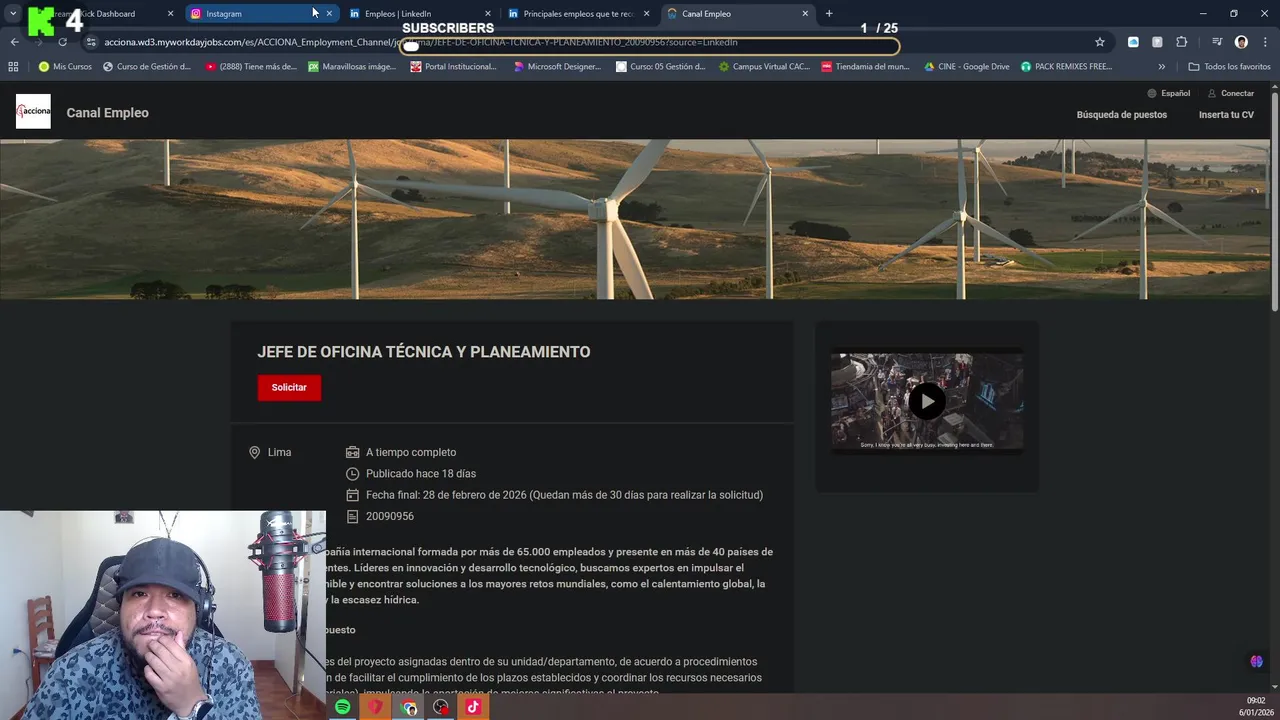Open the Chrome profile avatar
This screenshot has height=720, width=1280.
point(1241,42)
